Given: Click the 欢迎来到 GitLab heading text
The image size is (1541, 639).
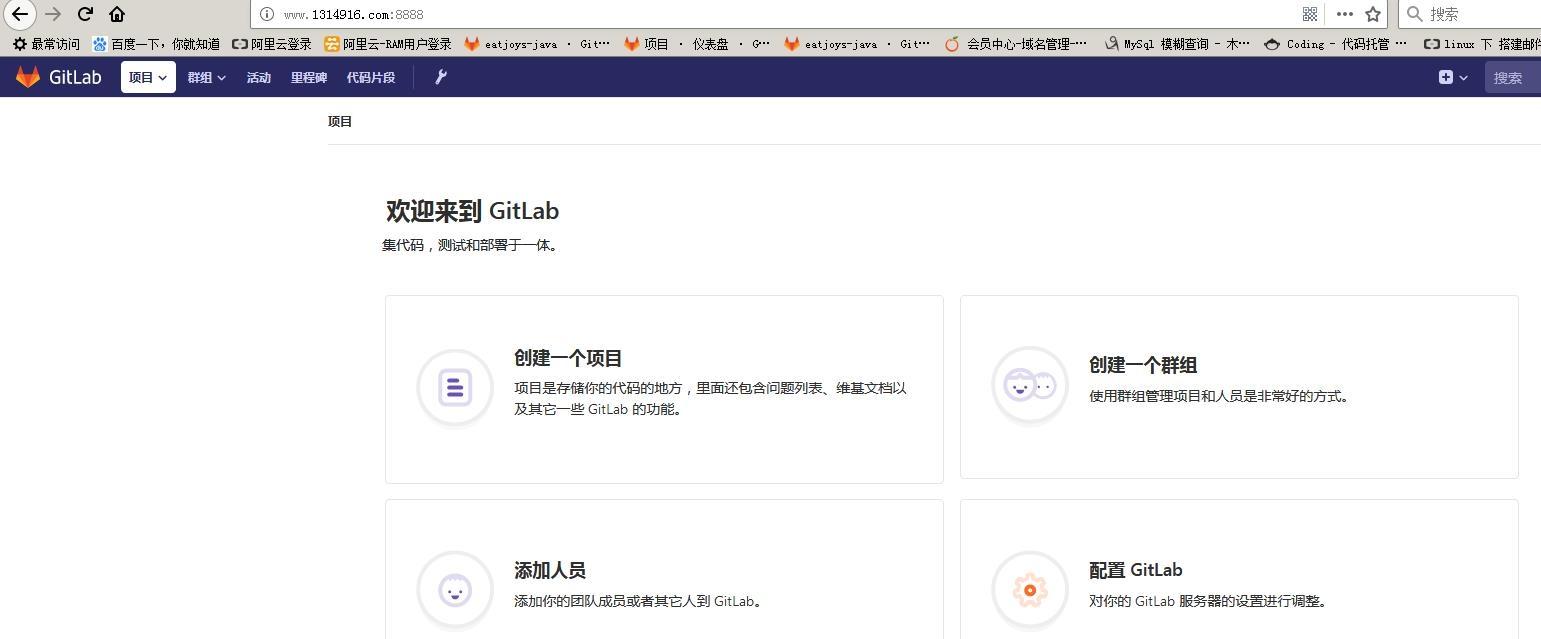Looking at the screenshot, I should [x=473, y=211].
